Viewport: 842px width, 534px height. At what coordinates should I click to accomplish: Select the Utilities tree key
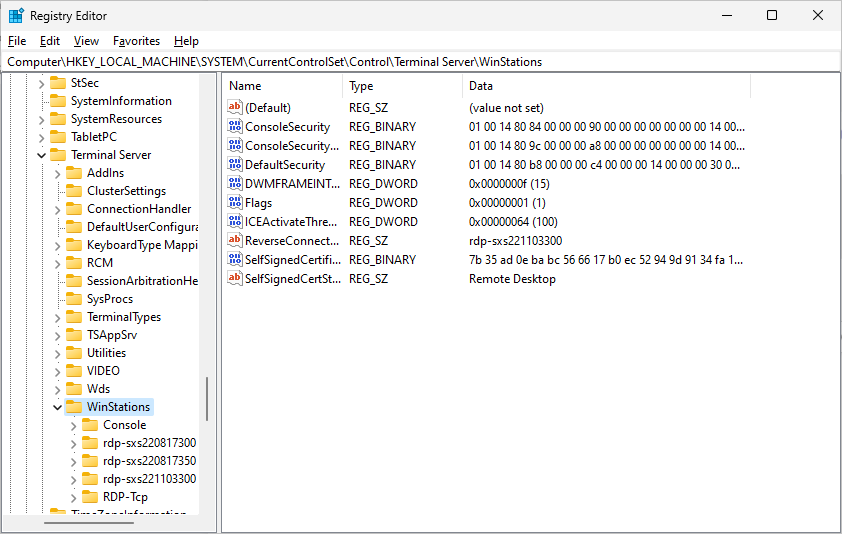click(106, 353)
